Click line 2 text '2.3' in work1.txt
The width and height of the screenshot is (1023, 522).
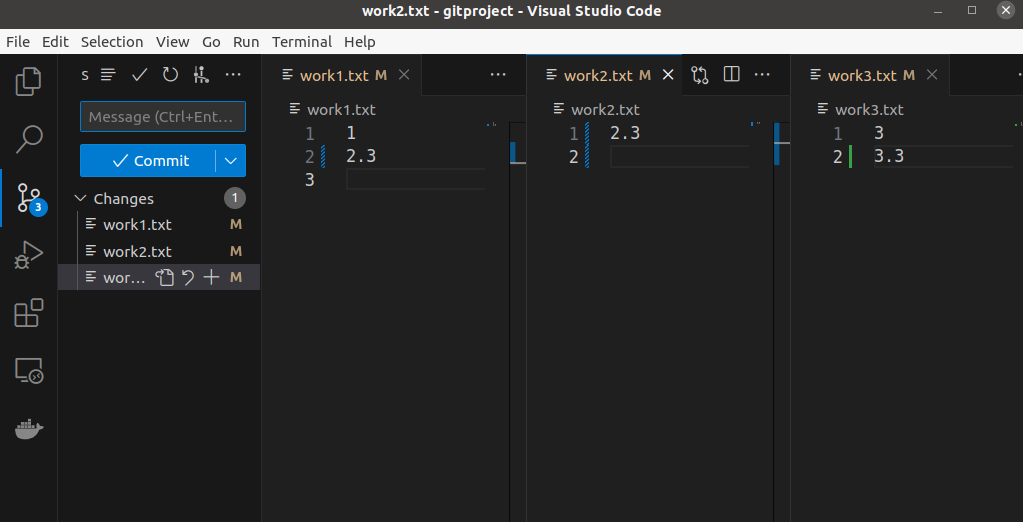pyautogui.click(x=361, y=157)
